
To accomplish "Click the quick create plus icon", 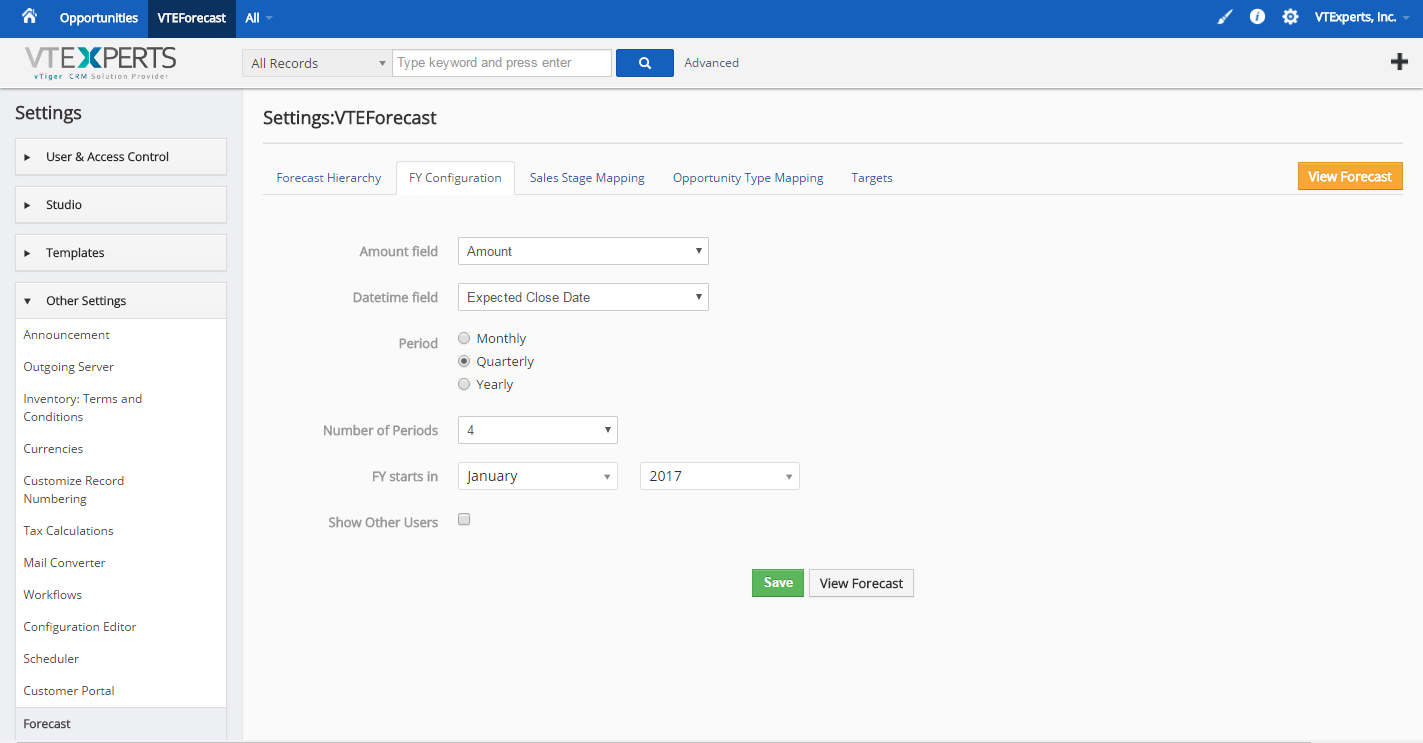I will pos(1399,62).
